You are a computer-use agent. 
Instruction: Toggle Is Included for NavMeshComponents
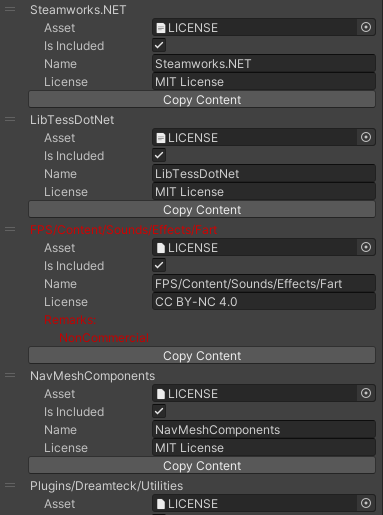click(x=159, y=411)
